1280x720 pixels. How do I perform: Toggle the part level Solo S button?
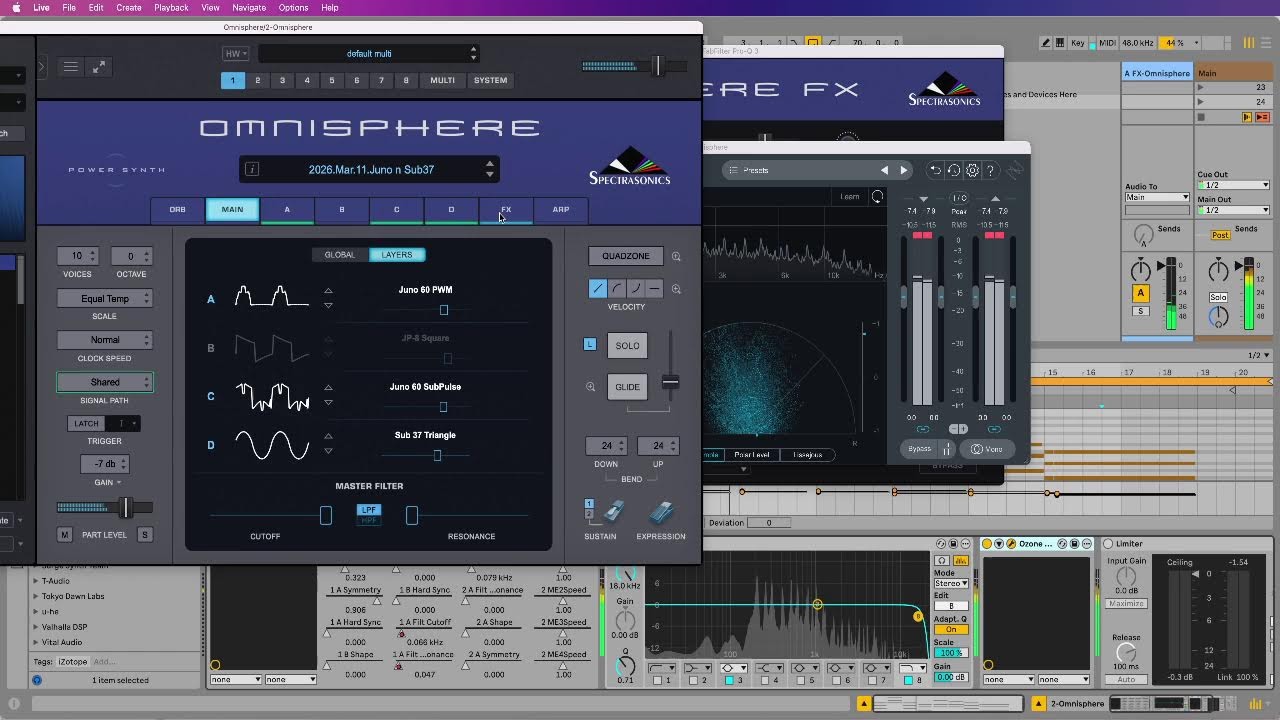click(x=144, y=535)
